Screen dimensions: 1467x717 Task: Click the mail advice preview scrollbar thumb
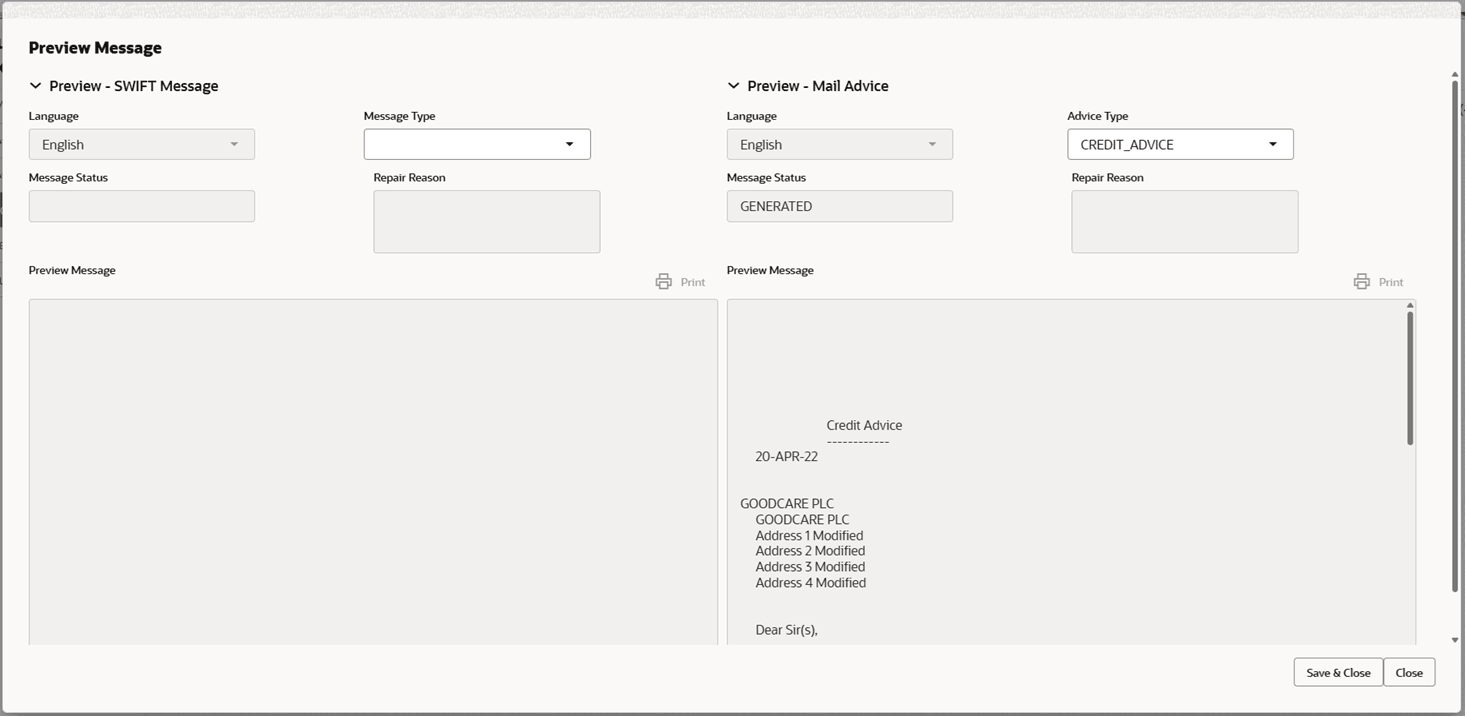1410,378
